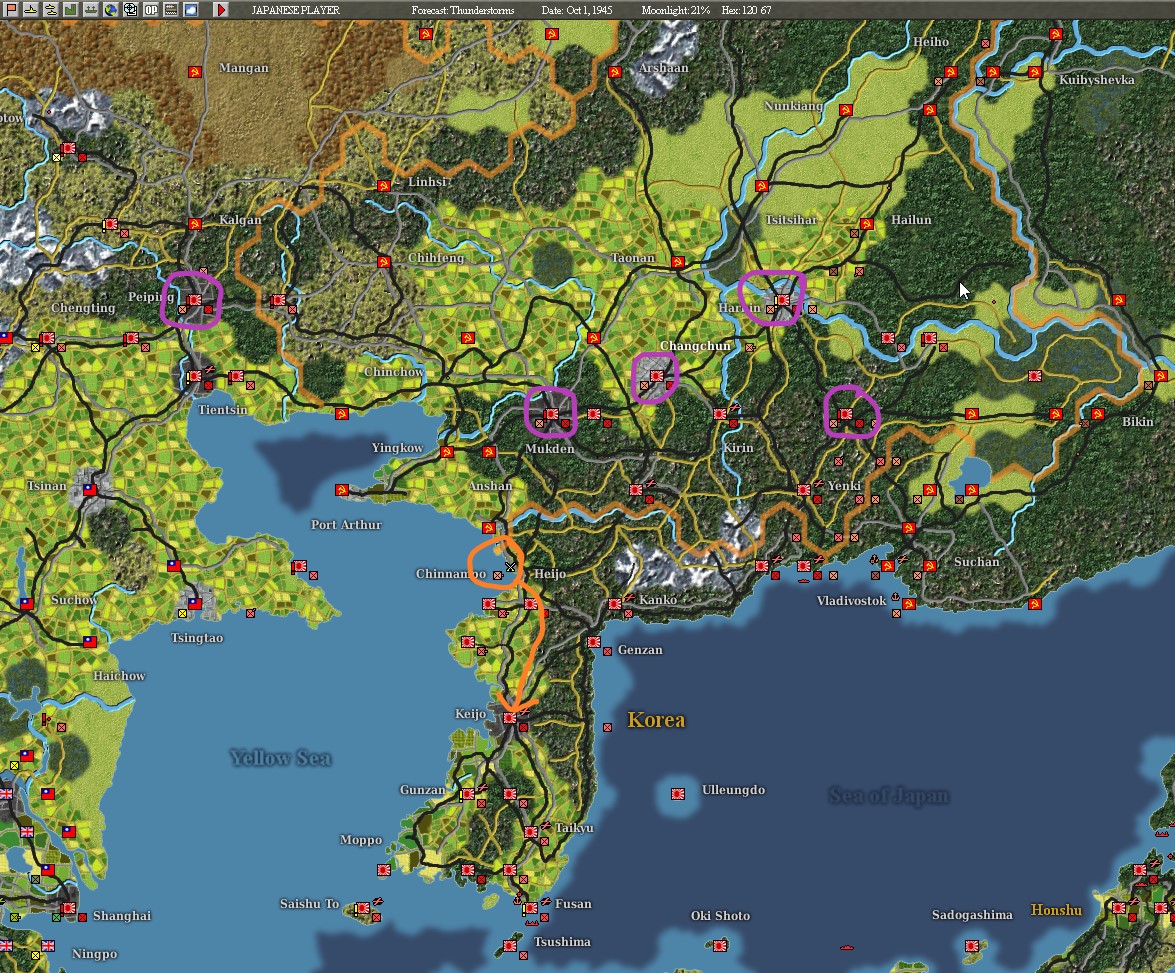This screenshot has width=1175, height=973.
Task: Select the Japanese base icon at Genzan
Action: (594, 642)
